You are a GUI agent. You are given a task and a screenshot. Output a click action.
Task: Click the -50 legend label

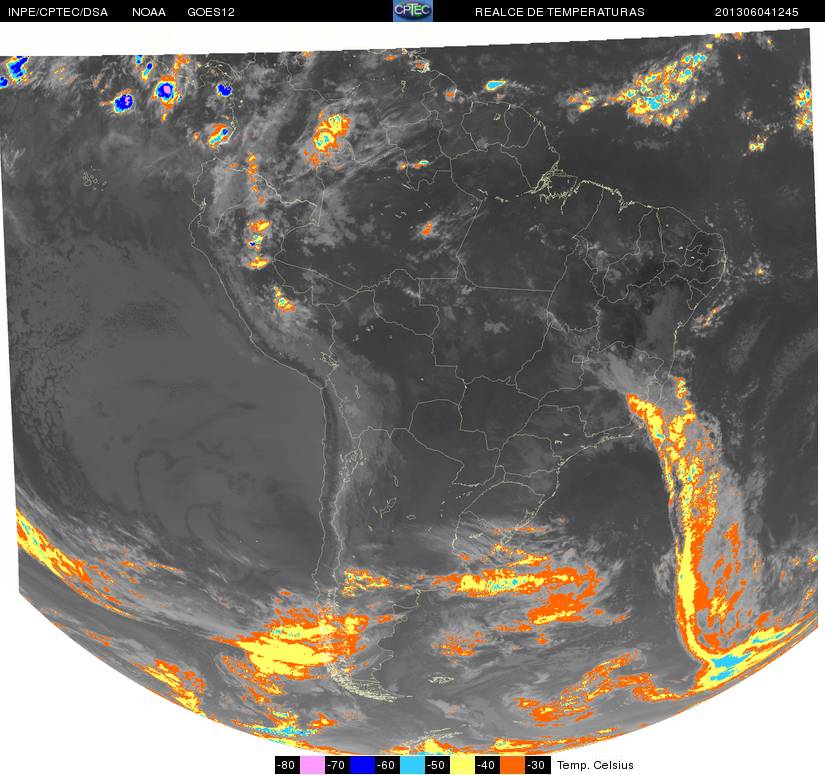pos(437,765)
